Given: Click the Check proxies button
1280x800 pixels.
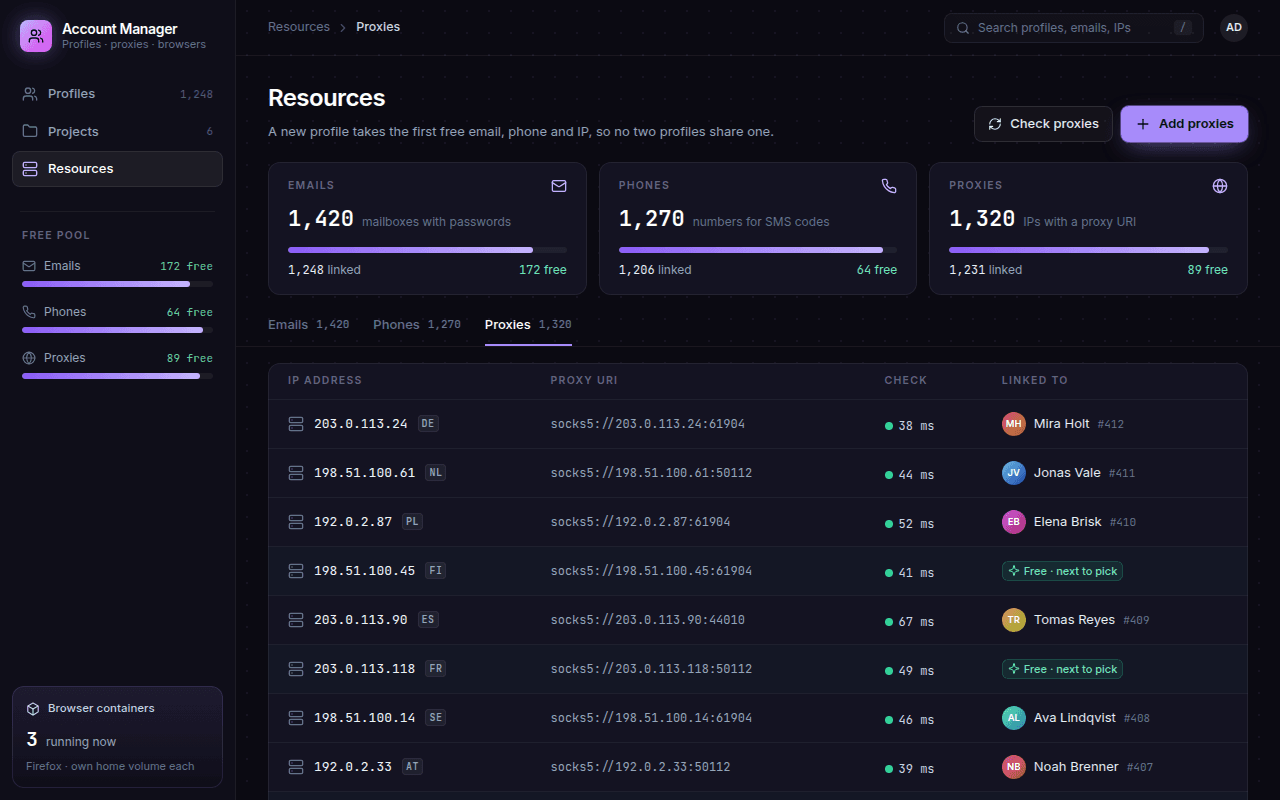Looking at the screenshot, I should point(1043,124).
